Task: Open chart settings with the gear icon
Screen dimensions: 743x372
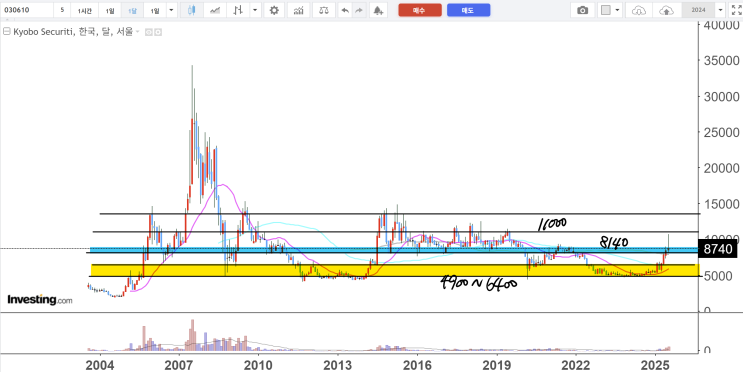Action: pyautogui.click(x=274, y=10)
